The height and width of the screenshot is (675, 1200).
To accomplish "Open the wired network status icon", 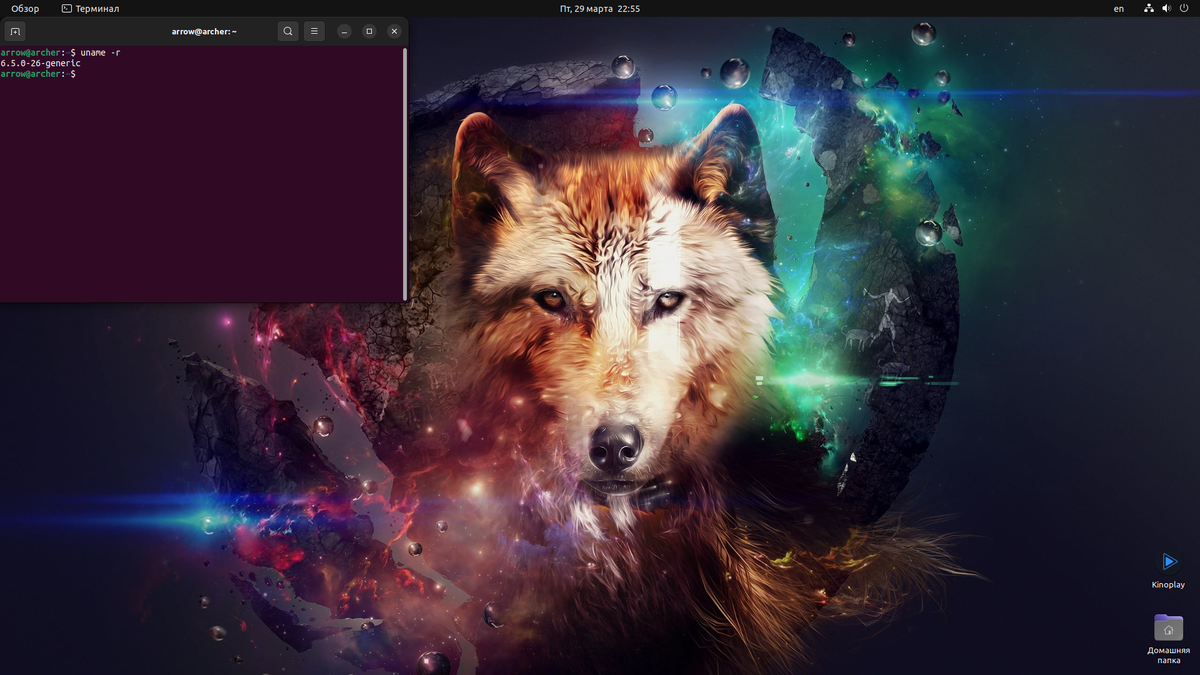I will click(x=1149, y=8).
